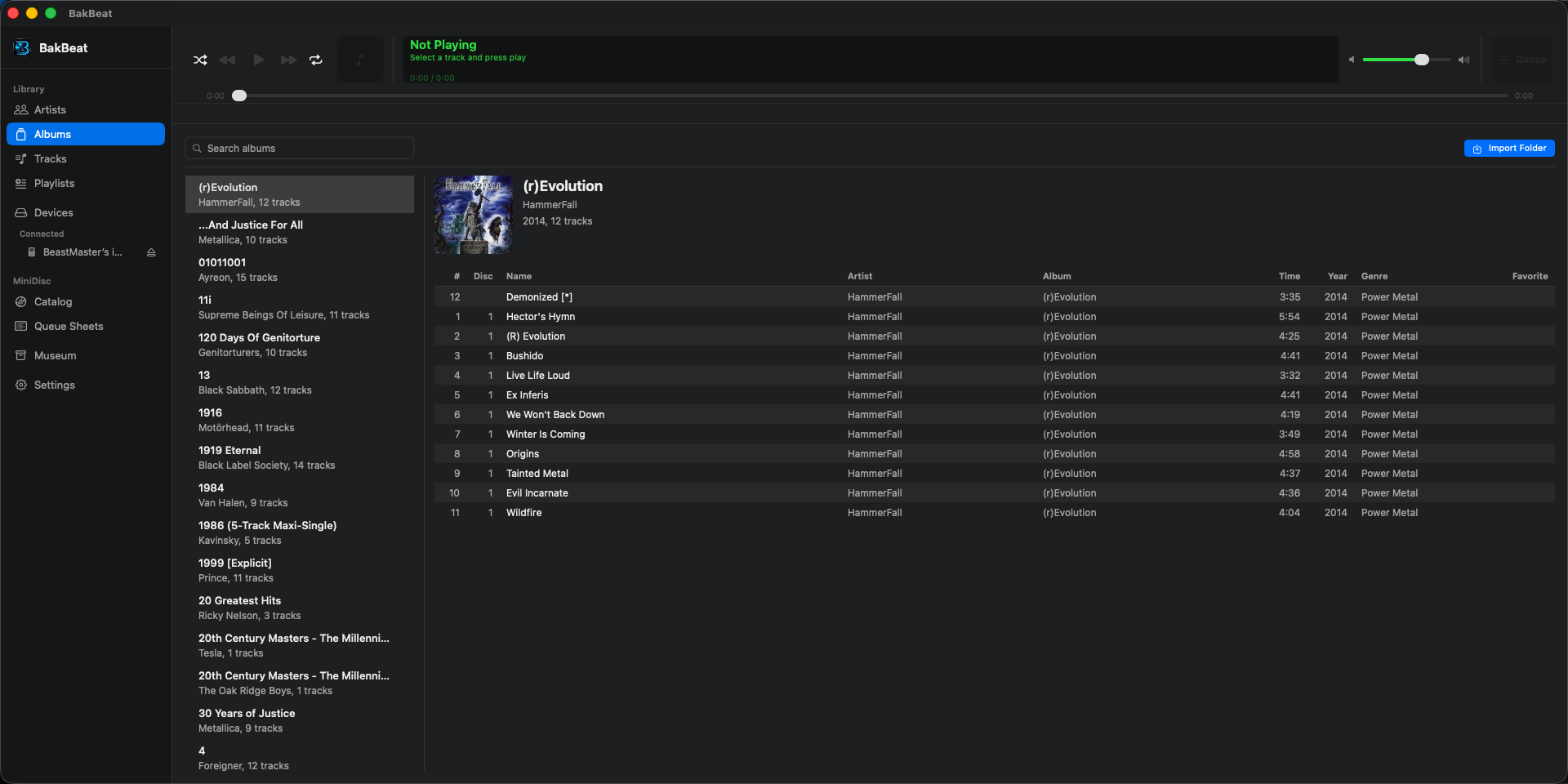
Task: Select the 30 Years of Justice album
Action: (x=300, y=720)
